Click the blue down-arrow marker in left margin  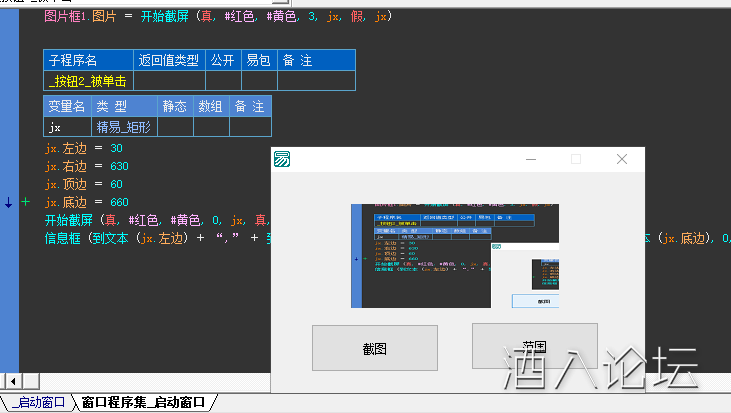coord(8,202)
